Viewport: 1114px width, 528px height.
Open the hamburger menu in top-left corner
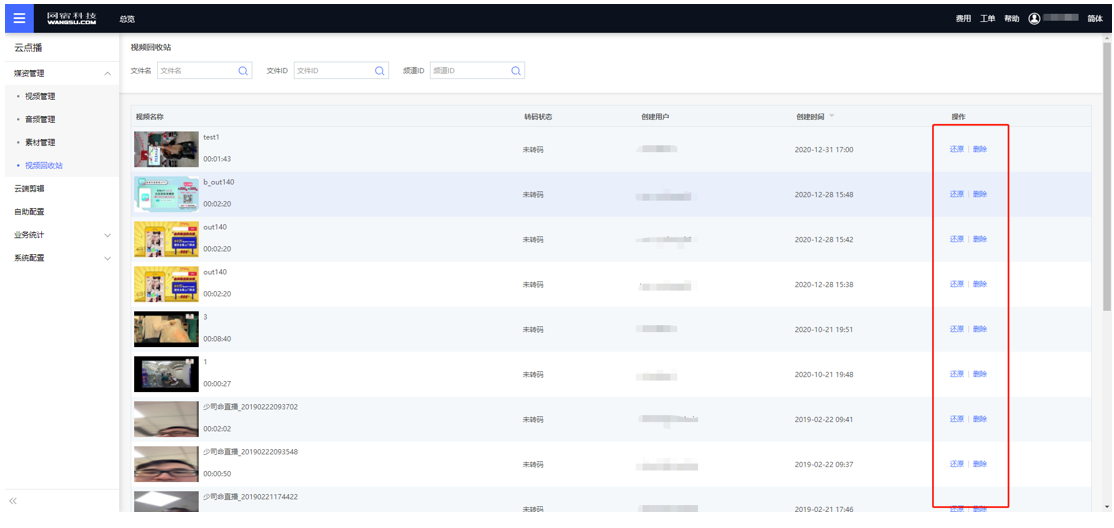[x=19, y=18]
